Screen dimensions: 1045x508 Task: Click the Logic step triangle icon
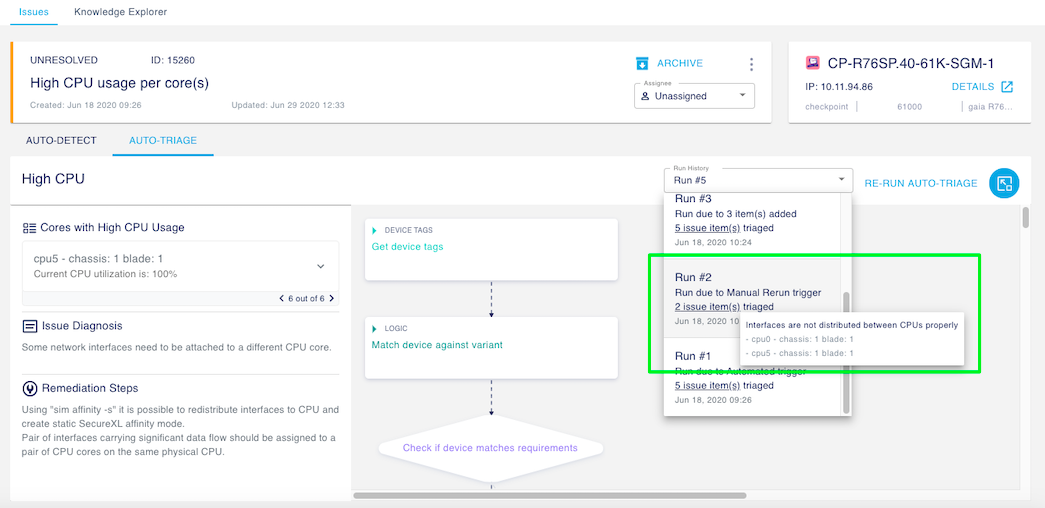coord(375,328)
